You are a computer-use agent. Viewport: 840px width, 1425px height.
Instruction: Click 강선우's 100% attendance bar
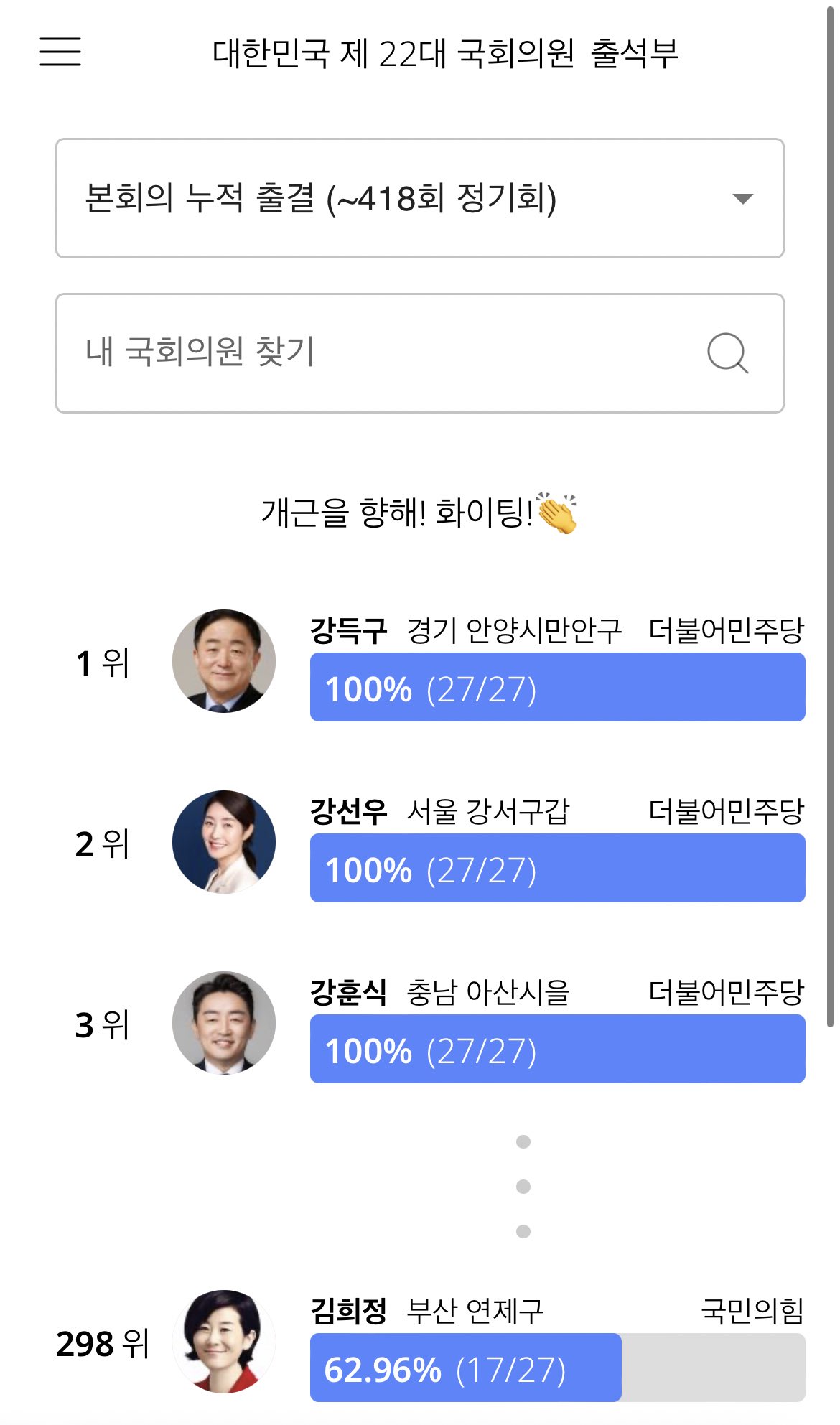(557, 869)
